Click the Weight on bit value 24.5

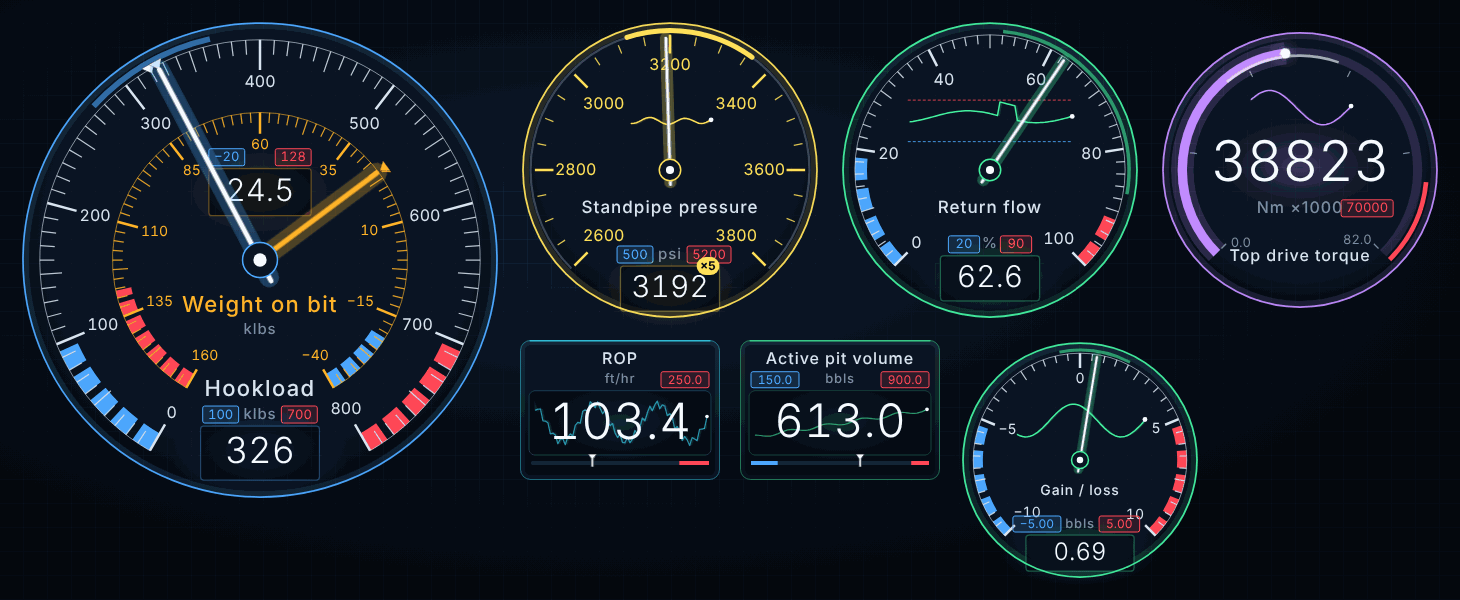[x=260, y=190]
